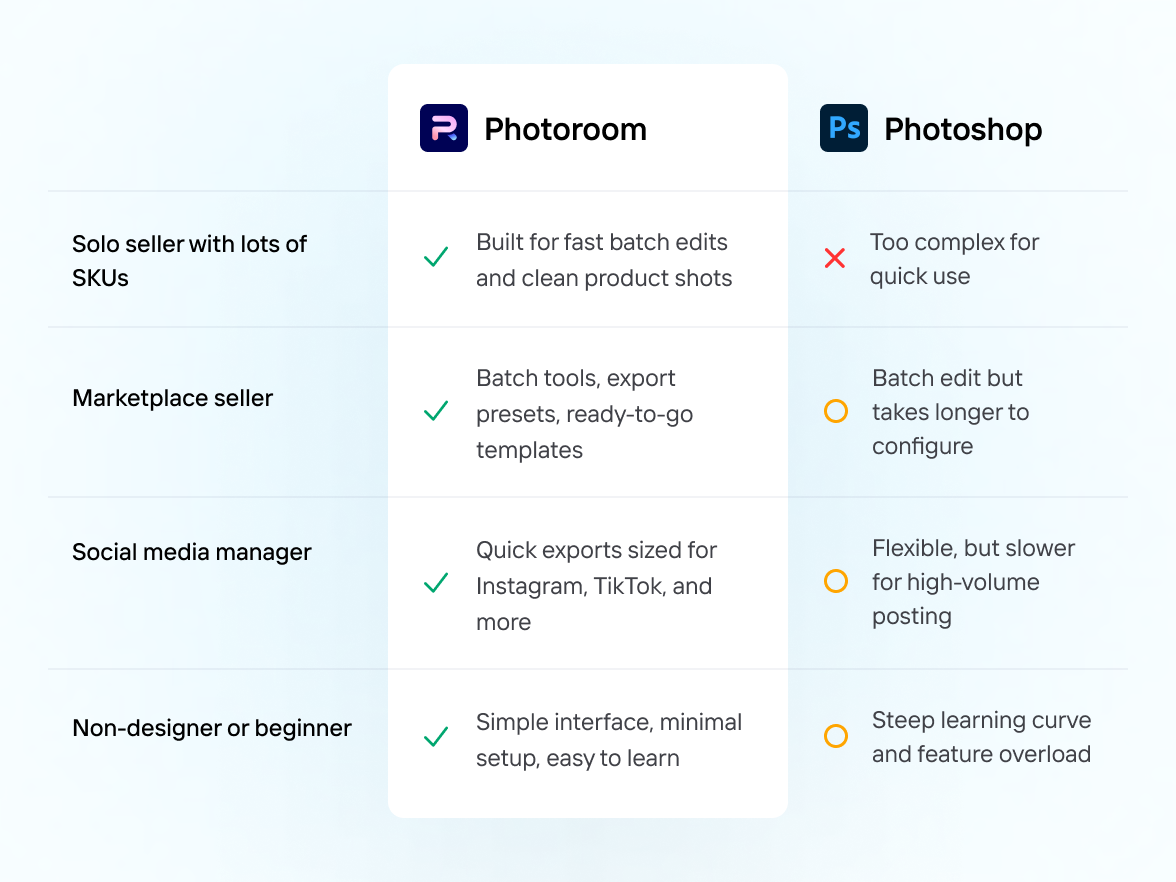
Task: Click the Marketplace seller row label
Action: [x=173, y=398]
